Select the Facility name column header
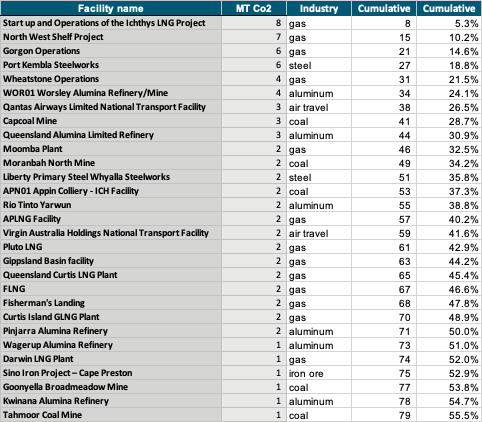482x422 pixels. tap(111, 8)
